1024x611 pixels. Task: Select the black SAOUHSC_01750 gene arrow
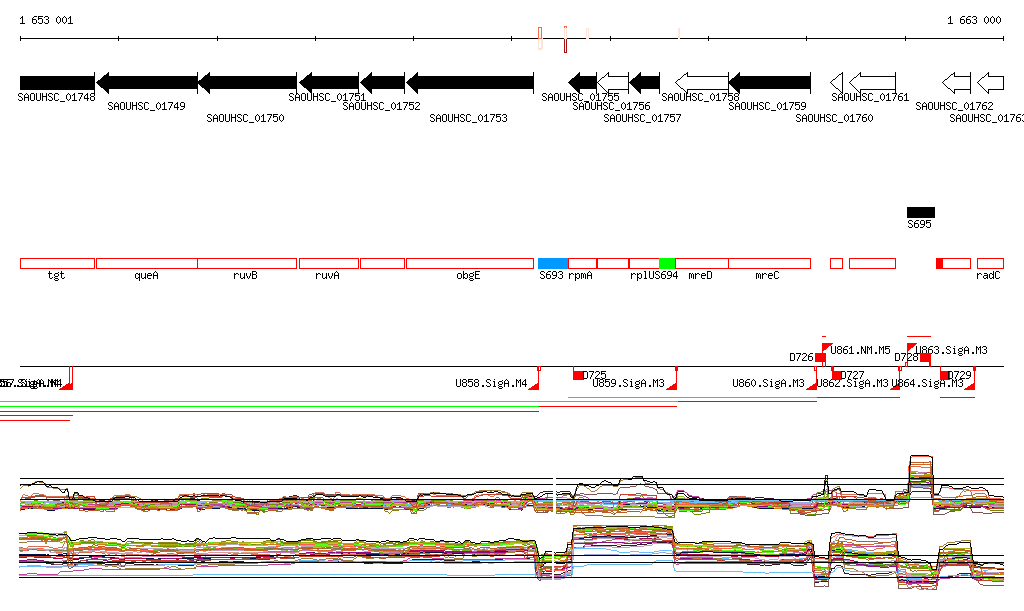248,83
